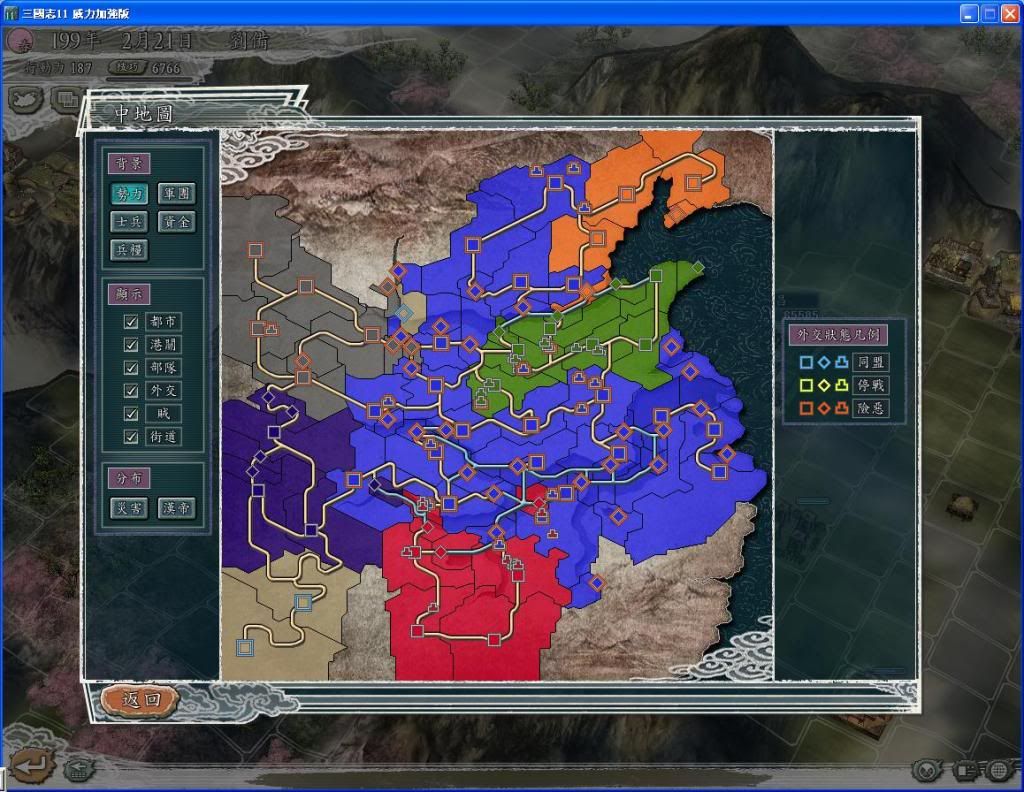
Task: Select the easternmost city square in orange territory
Action: [693, 183]
